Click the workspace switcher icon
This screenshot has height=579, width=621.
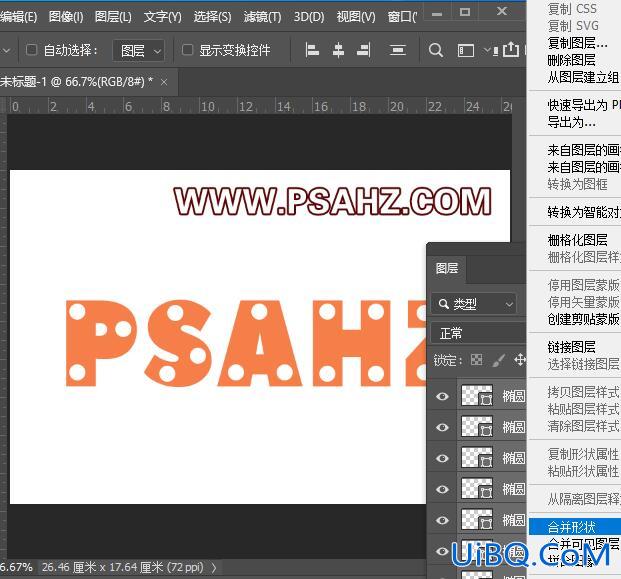tap(466, 51)
